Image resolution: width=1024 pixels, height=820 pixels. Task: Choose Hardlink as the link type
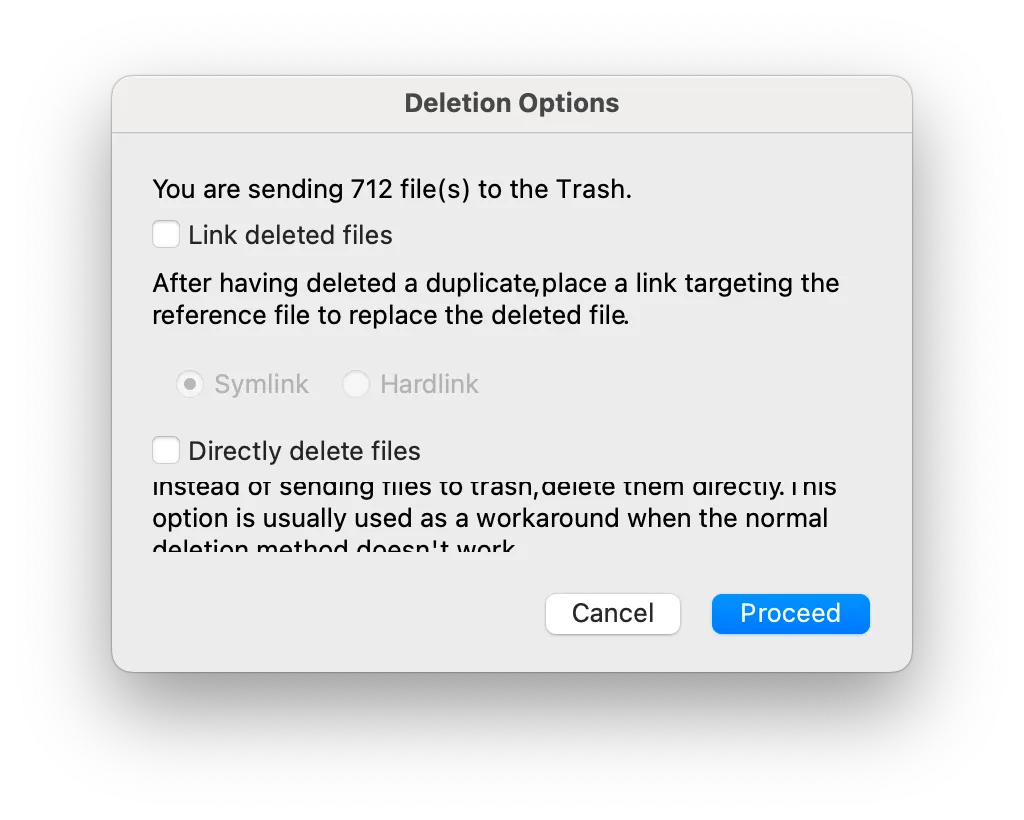click(356, 384)
